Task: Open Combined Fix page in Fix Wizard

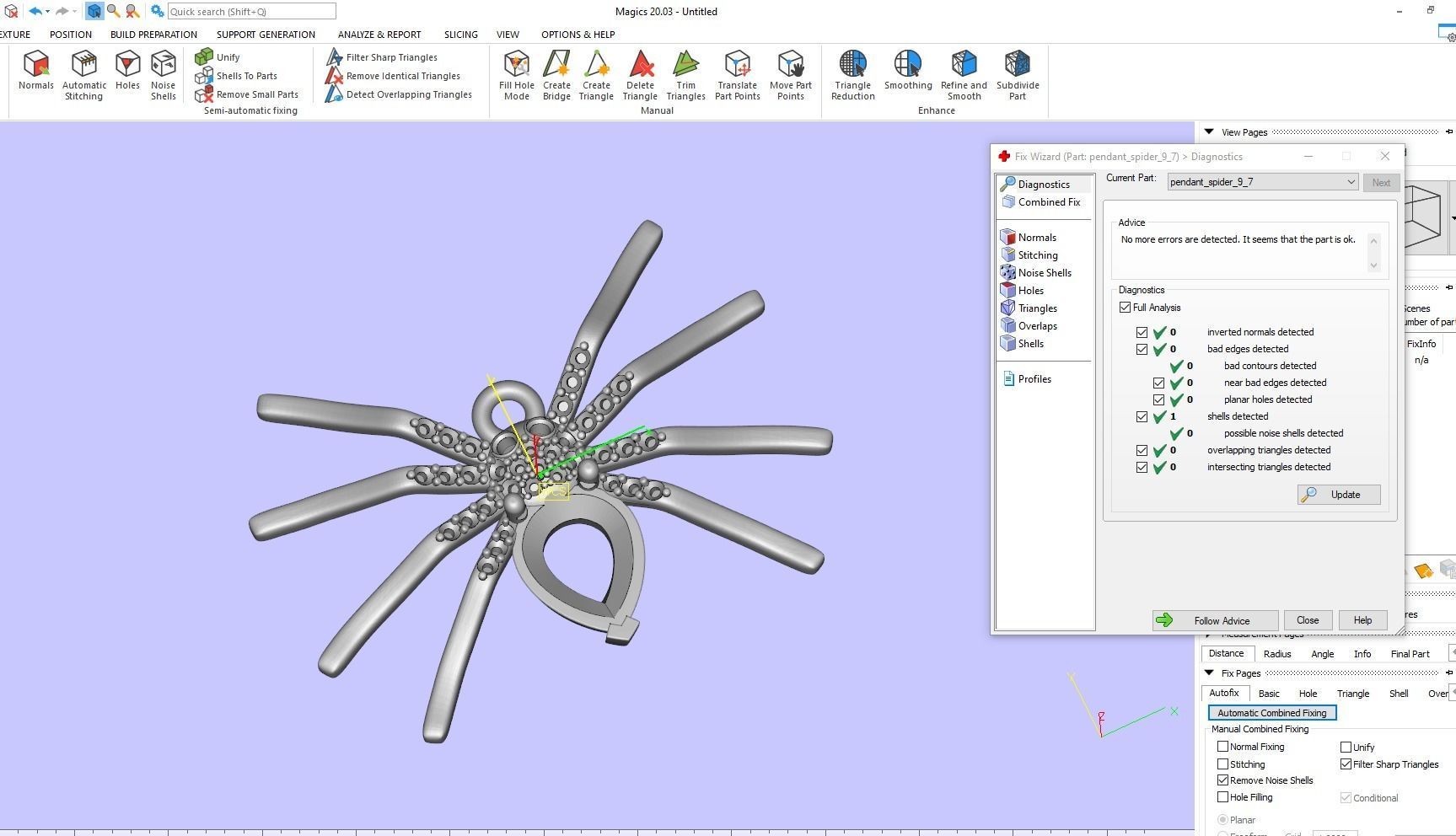Action: [x=1044, y=202]
